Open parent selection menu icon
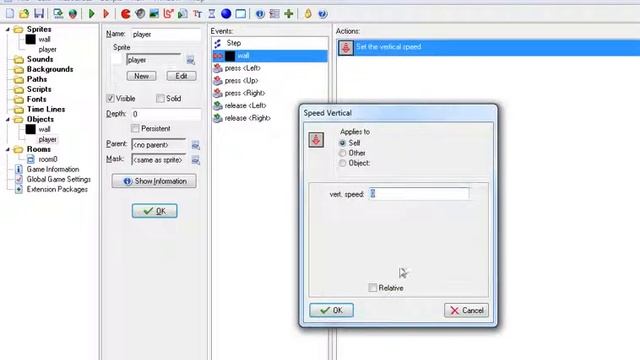Viewport: 640px width, 360px height. [196, 145]
